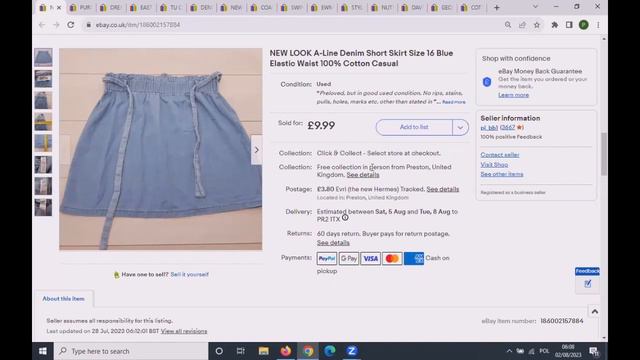The width and height of the screenshot is (640, 360).
Task: Open See details for postage
Action: coord(443,189)
